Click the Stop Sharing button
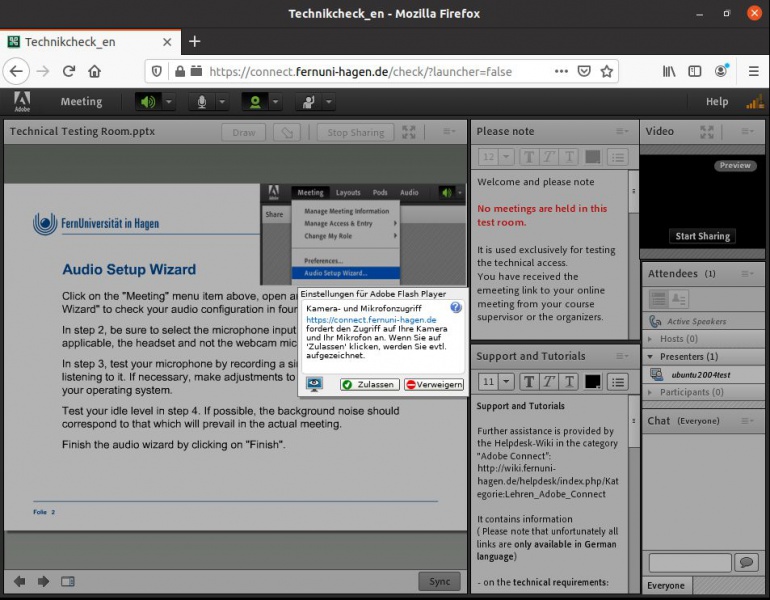The image size is (770, 600). tap(356, 133)
